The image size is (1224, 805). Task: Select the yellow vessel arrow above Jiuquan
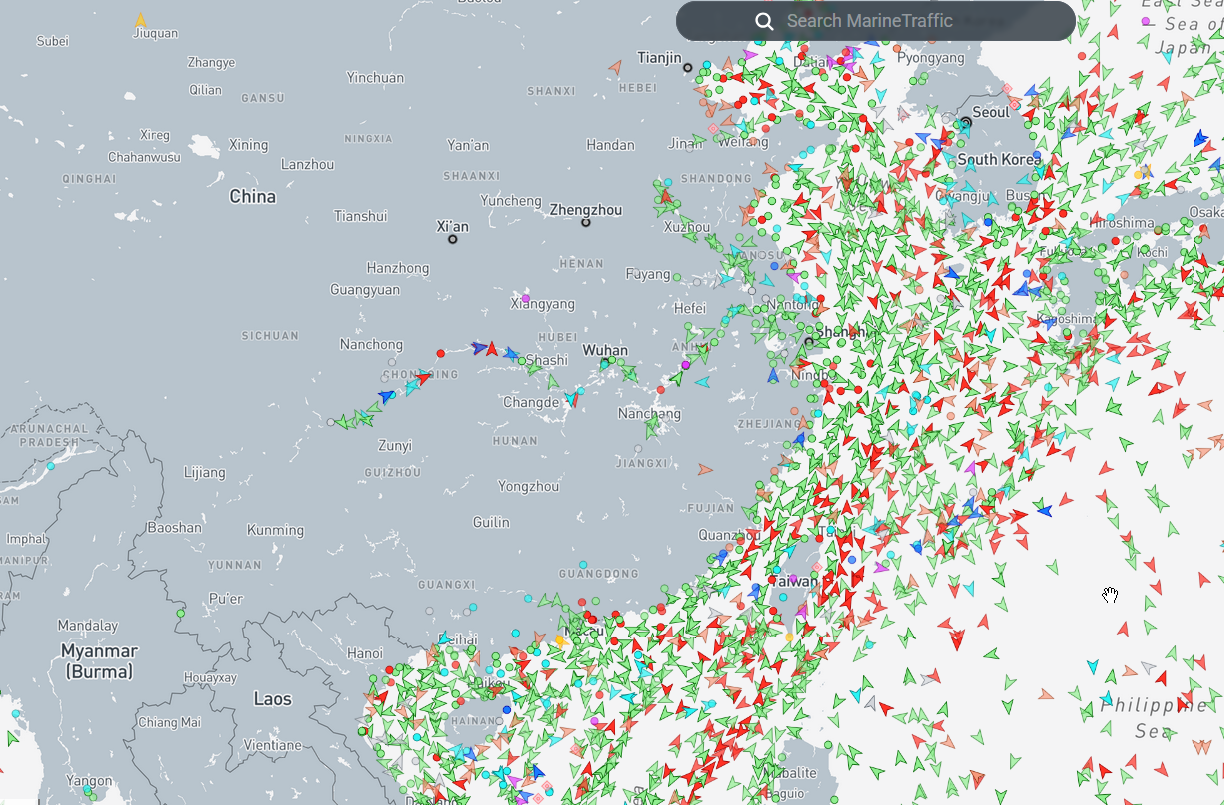[141, 20]
